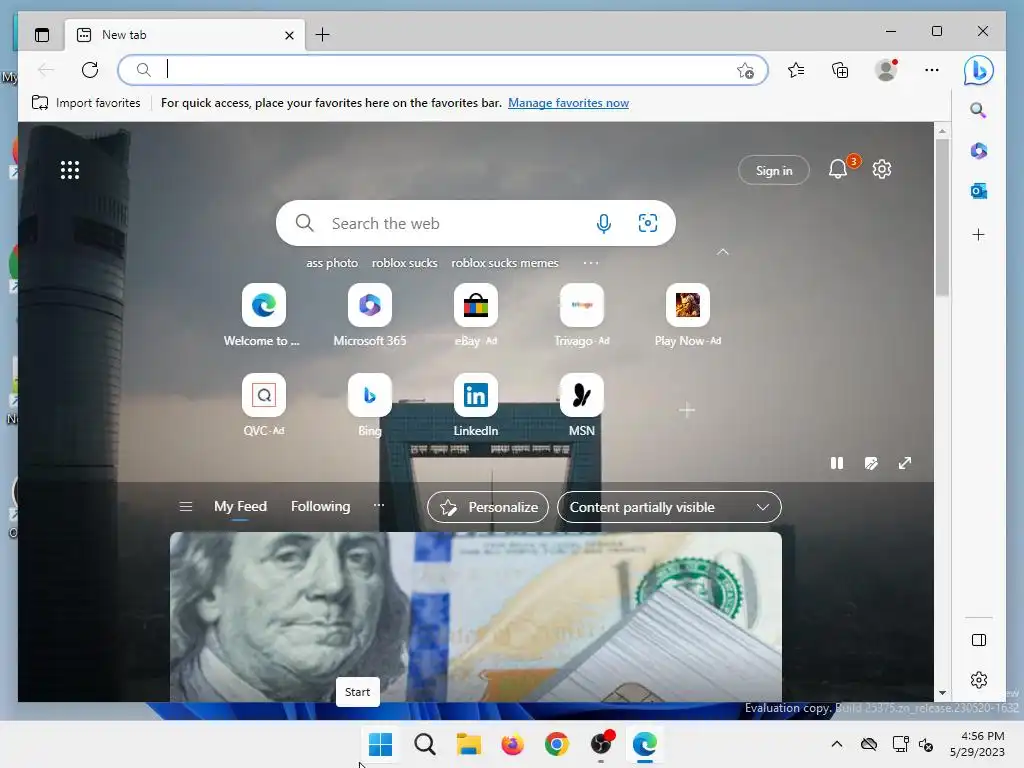Expand background to full view
Screen dimensions: 1024x768
(904, 463)
